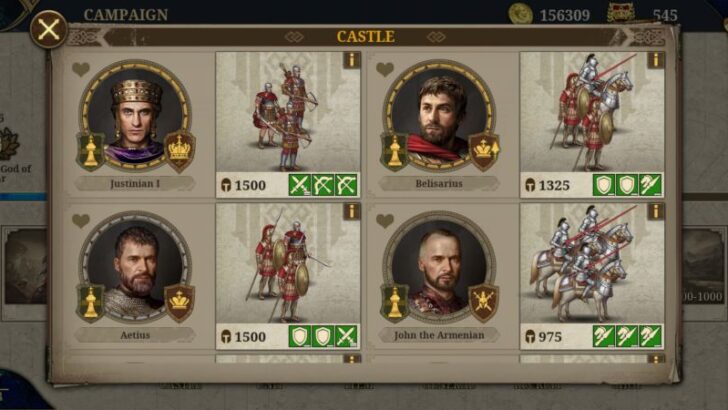Tap the Aetius name label
The width and height of the screenshot is (728, 410).
coord(135,335)
